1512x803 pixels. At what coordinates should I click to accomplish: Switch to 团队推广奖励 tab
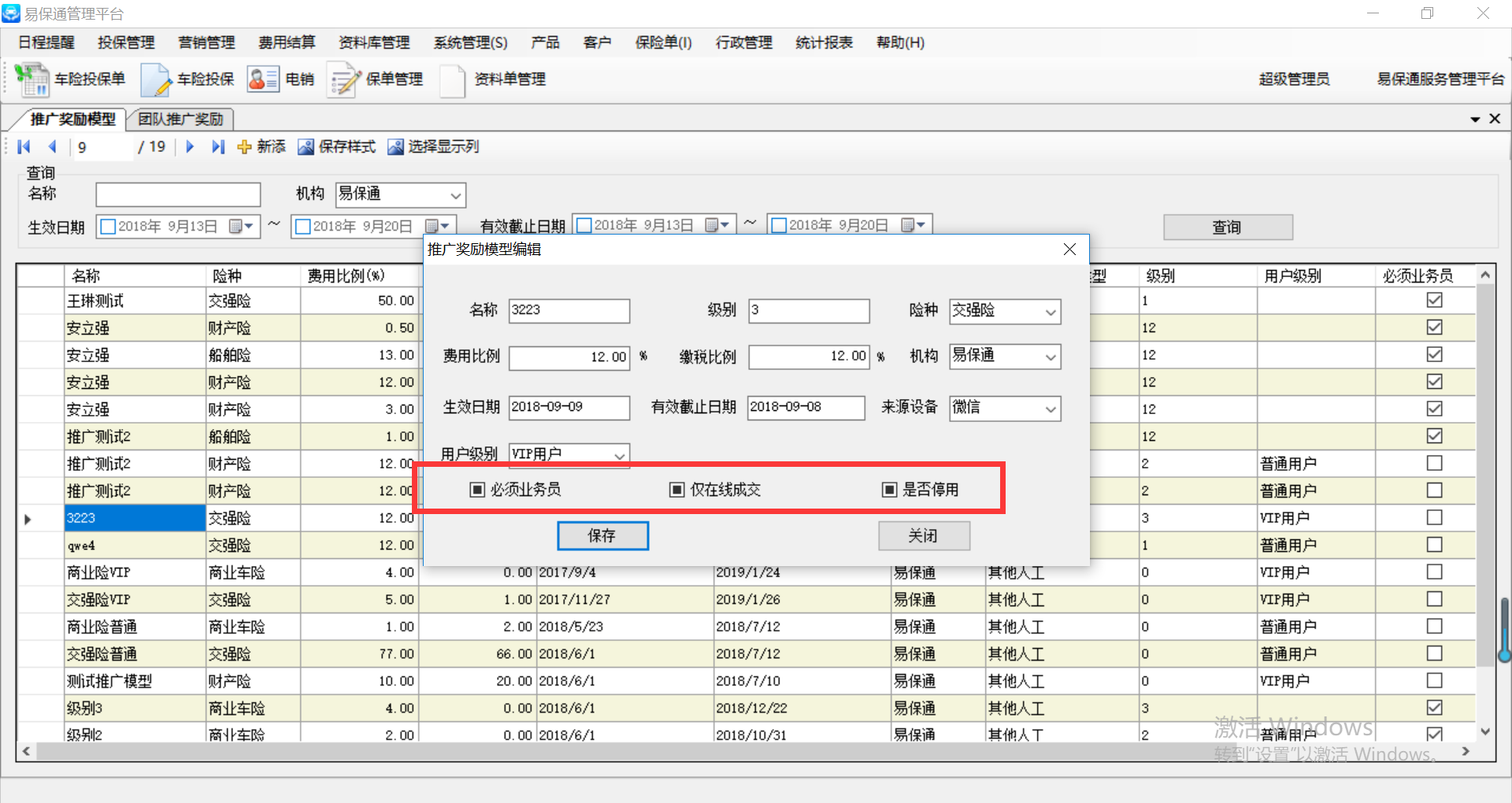click(180, 119)
